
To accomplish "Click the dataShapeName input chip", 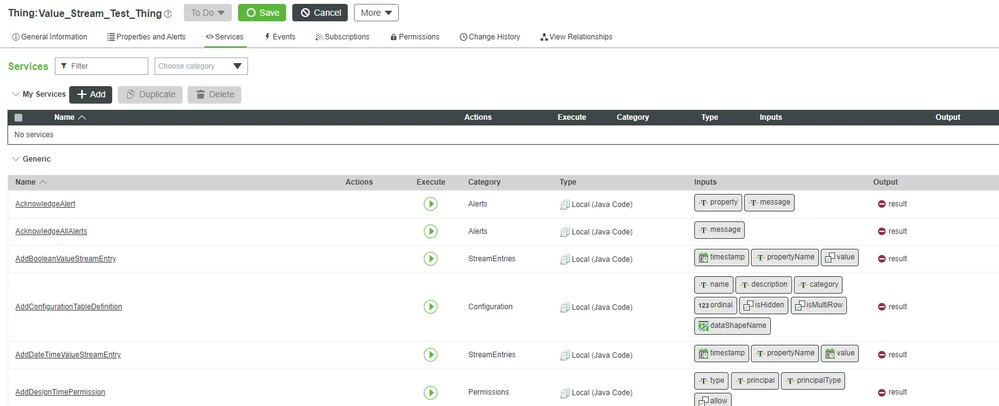I will tap(733, 326).
